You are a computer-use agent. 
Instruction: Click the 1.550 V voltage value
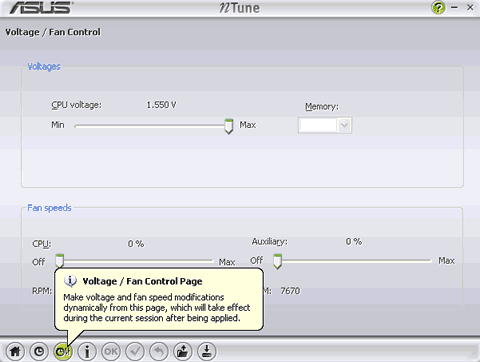click(x=161, y=105)
